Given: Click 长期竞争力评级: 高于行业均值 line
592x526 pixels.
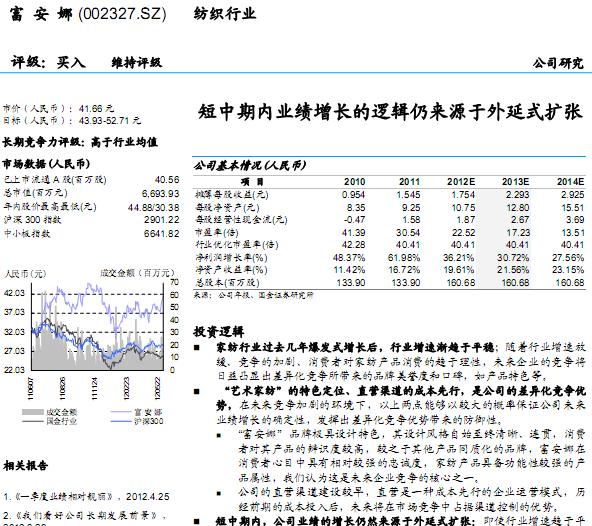Looking at the screenshot, I should pyautogui.click(x=80, y=142).
